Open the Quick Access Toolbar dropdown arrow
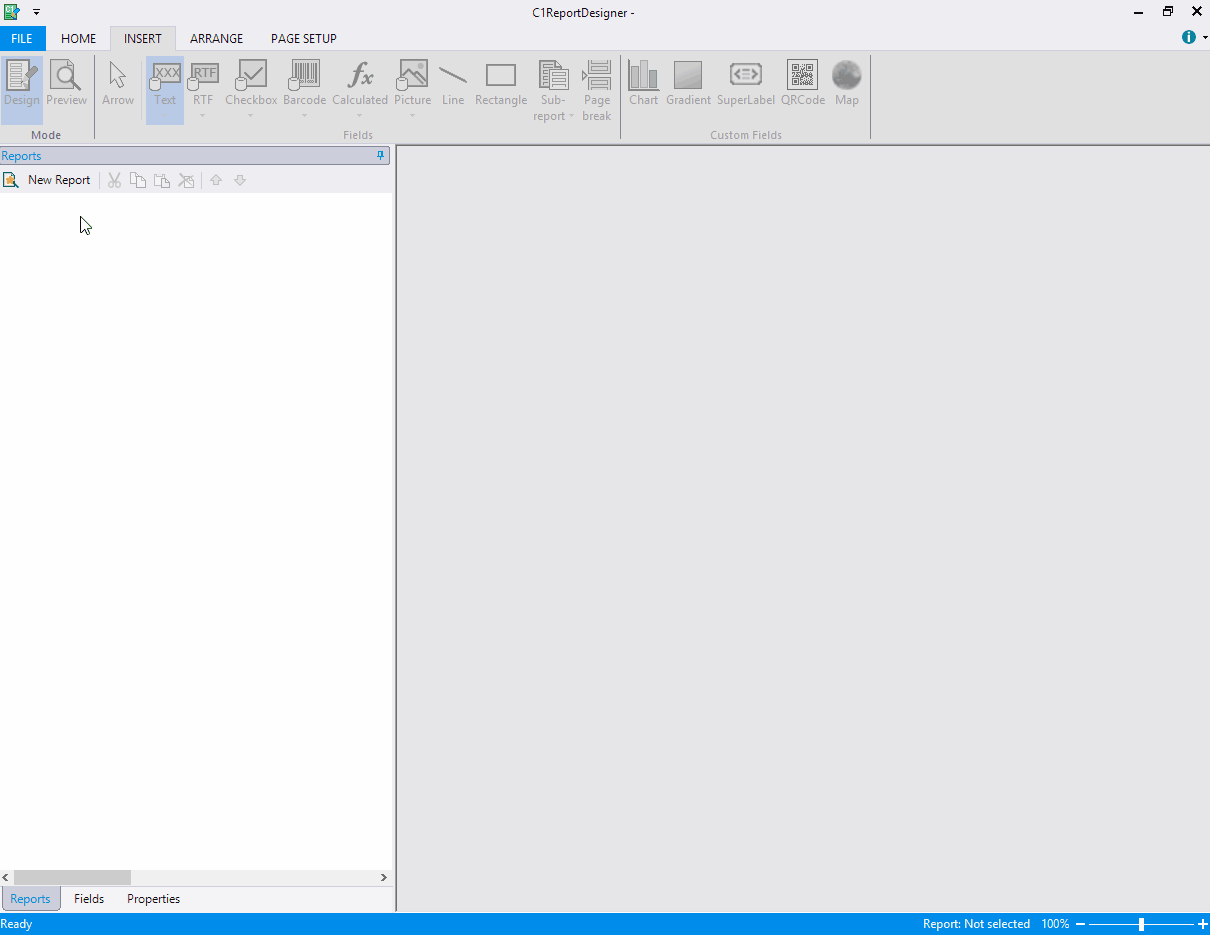The image size is (1210, 935). pyautogui.click(x=36, y=12)
